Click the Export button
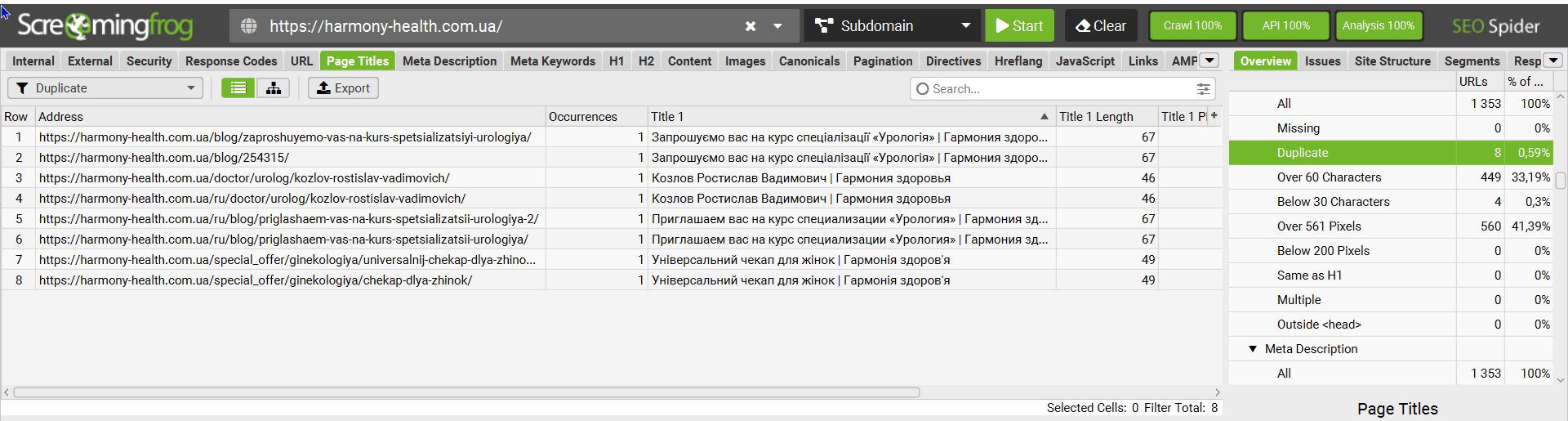Image resolution: width=1568 pixels, height=421 pixels. [343, 88]
